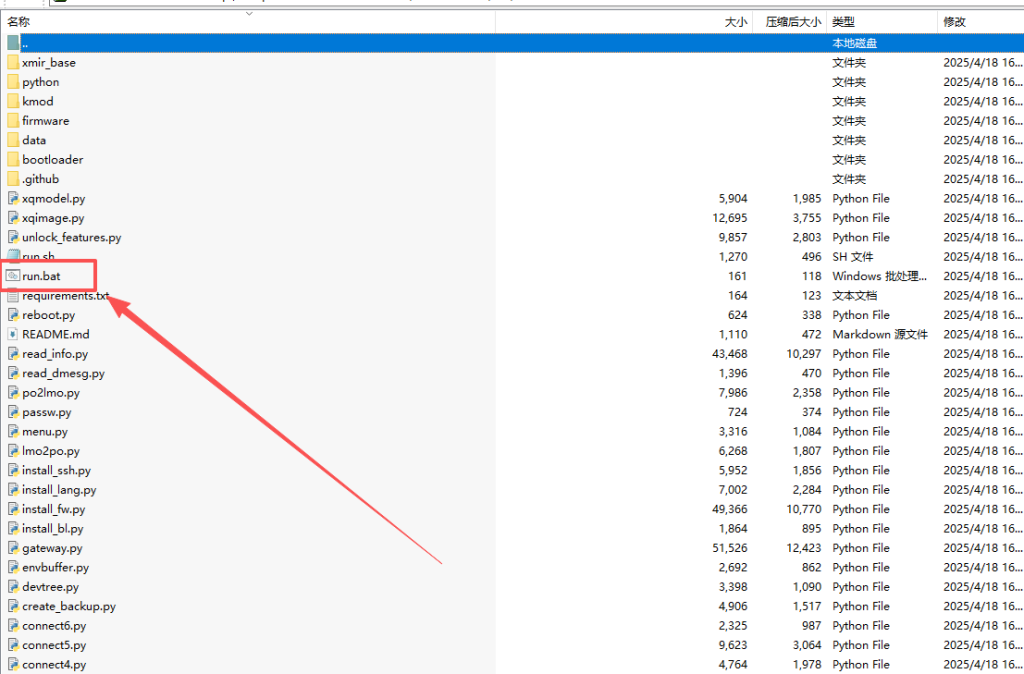Image resolution: width=1024 pixels, height=674 pixels.
Task: Select the install_ssh.py file name
Action: click(56, 470)
